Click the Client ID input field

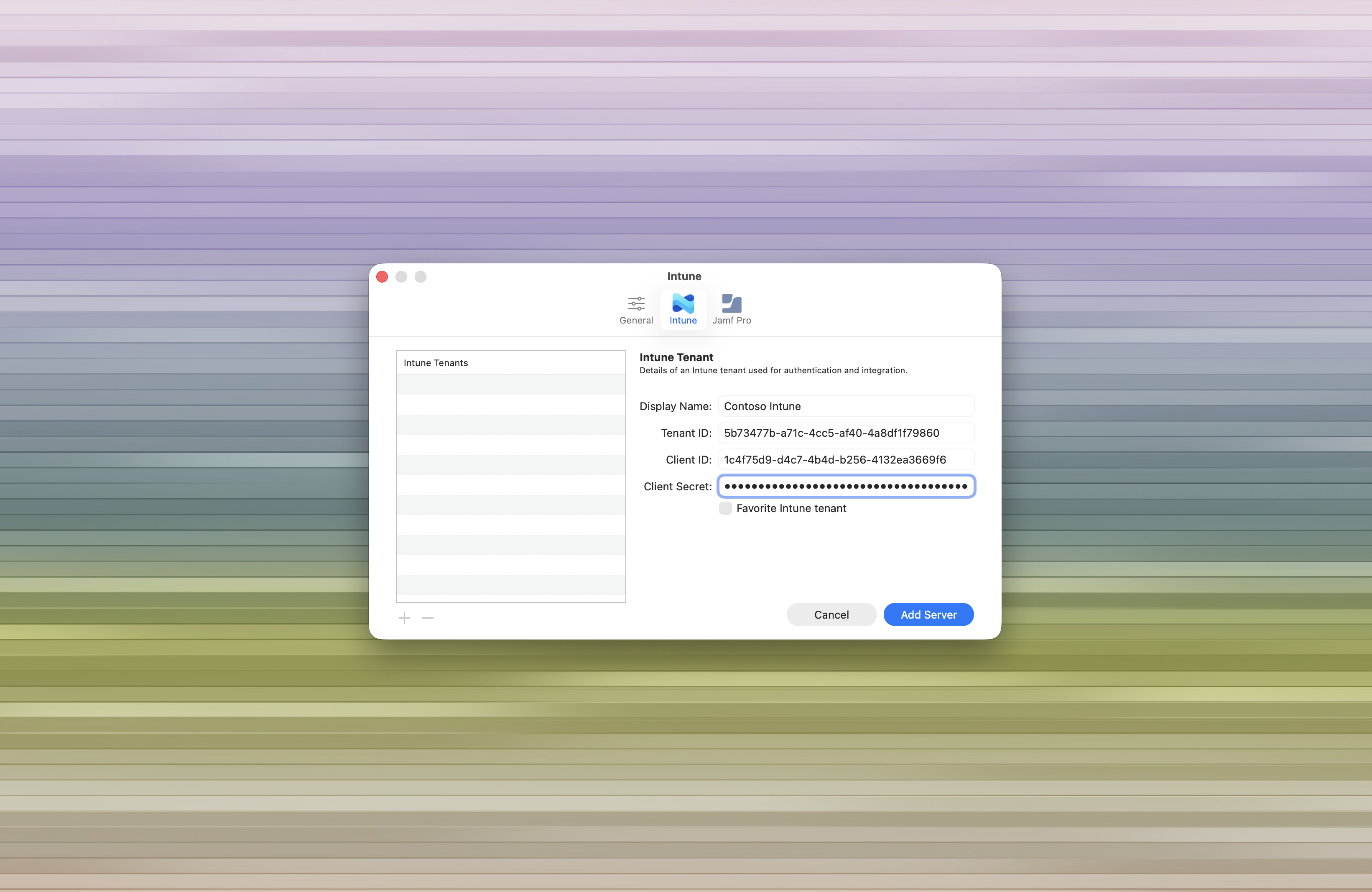point(846,460)
